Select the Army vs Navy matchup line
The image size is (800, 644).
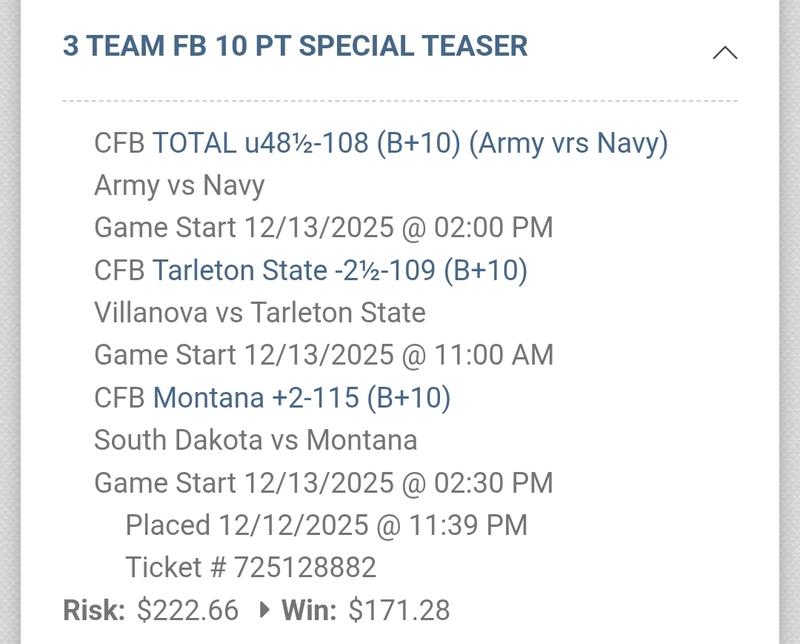[179, 185]
